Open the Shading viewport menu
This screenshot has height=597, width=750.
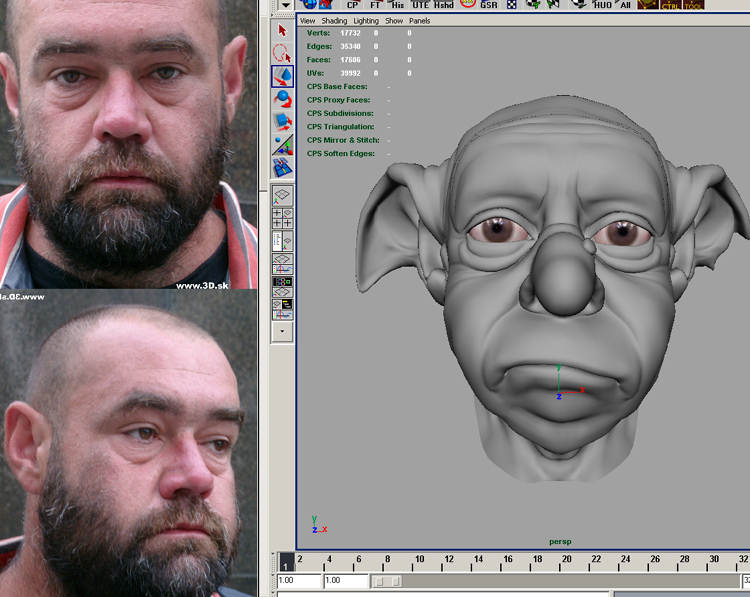click(x=334, y=20)
